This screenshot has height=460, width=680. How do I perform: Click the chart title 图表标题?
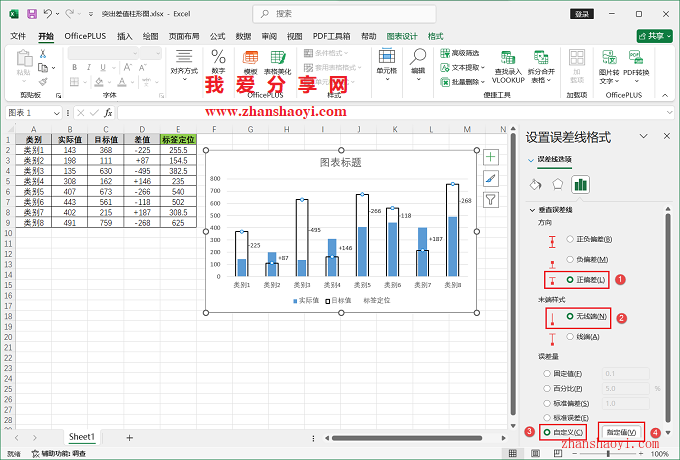pyautogui.click(x=341, y=163)
